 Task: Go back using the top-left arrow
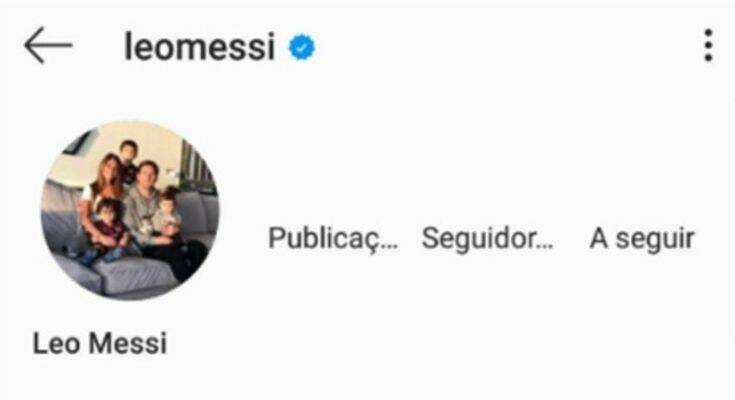point(48,45)
